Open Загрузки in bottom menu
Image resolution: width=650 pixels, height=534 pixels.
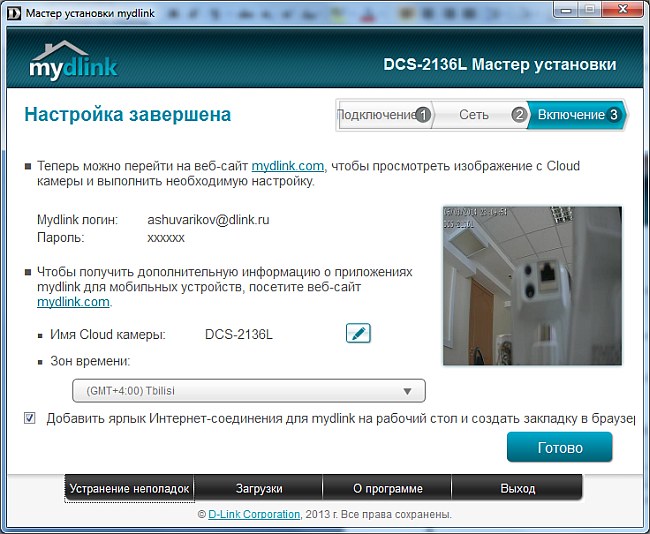point(258,489)
